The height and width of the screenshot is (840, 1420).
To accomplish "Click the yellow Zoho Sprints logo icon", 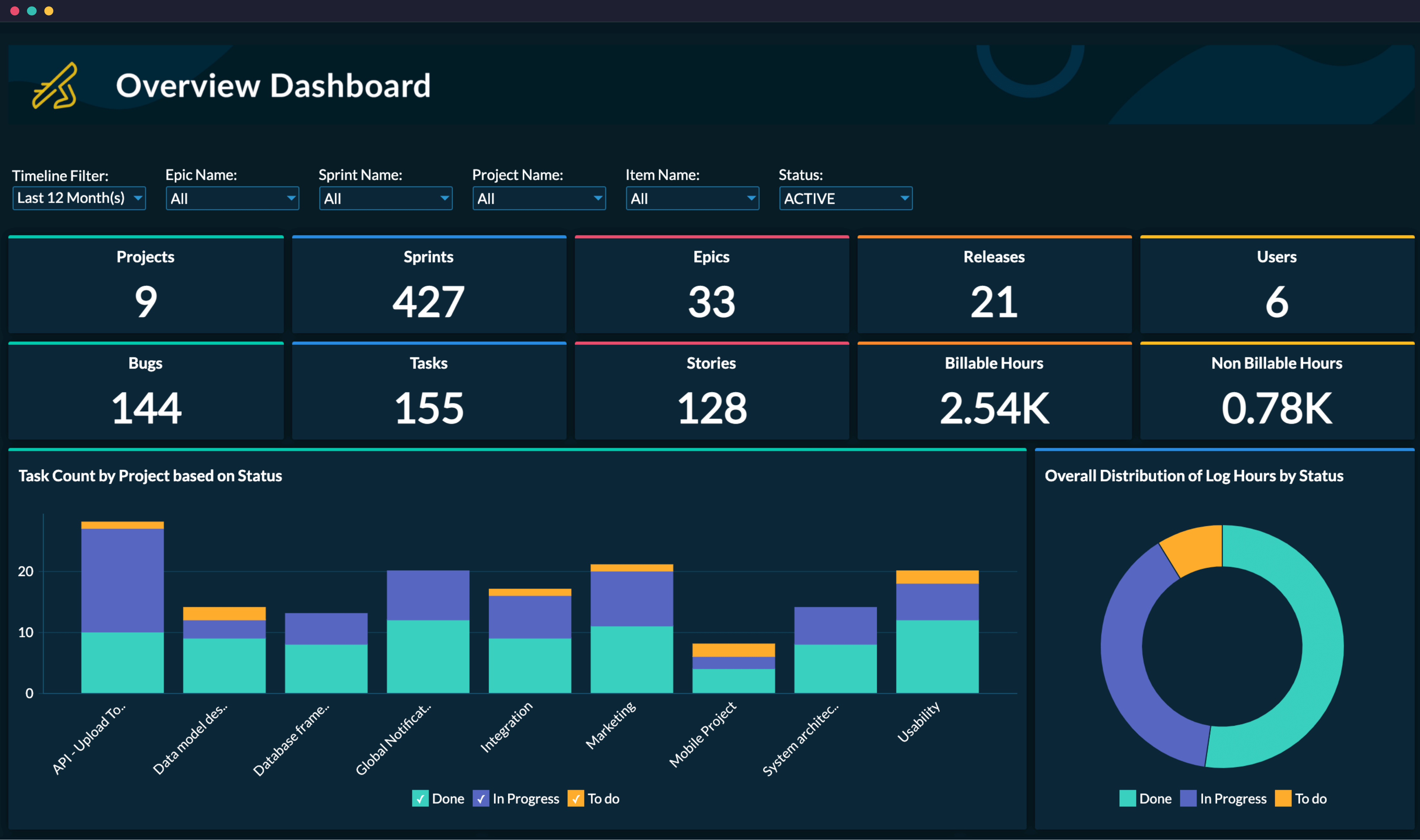I will (x=55, y=85).
